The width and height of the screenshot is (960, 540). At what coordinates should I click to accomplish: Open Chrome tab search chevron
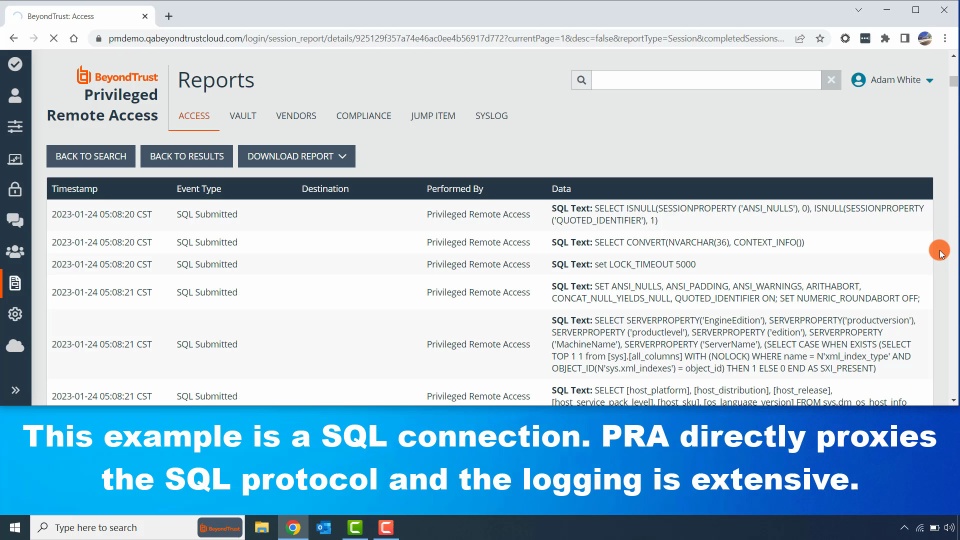point(858,10)
